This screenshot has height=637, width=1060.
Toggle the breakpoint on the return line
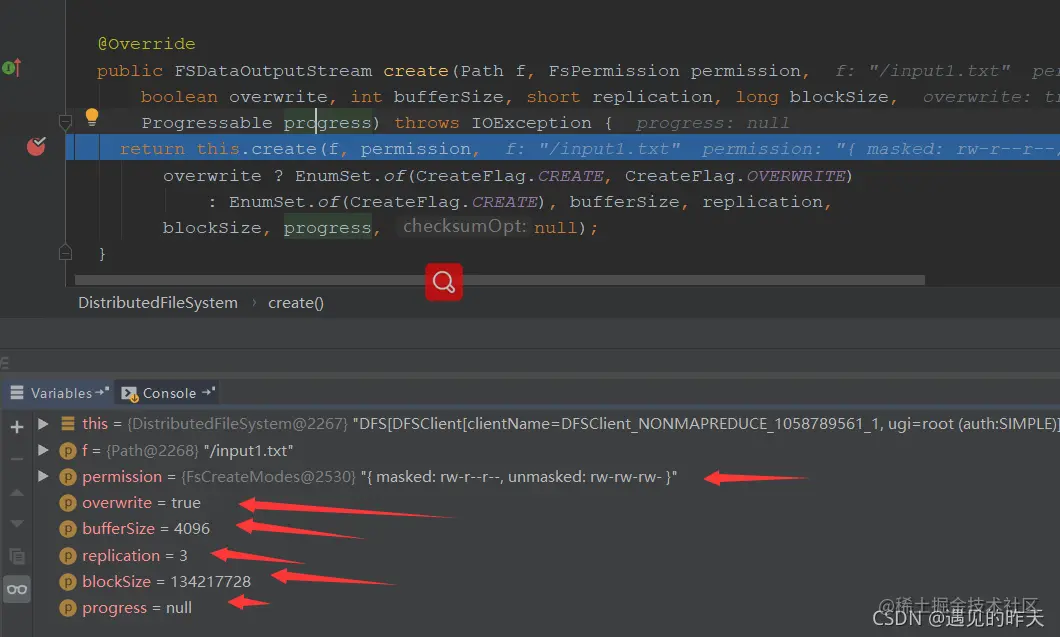pyautogui.click(x=36, y=146)
